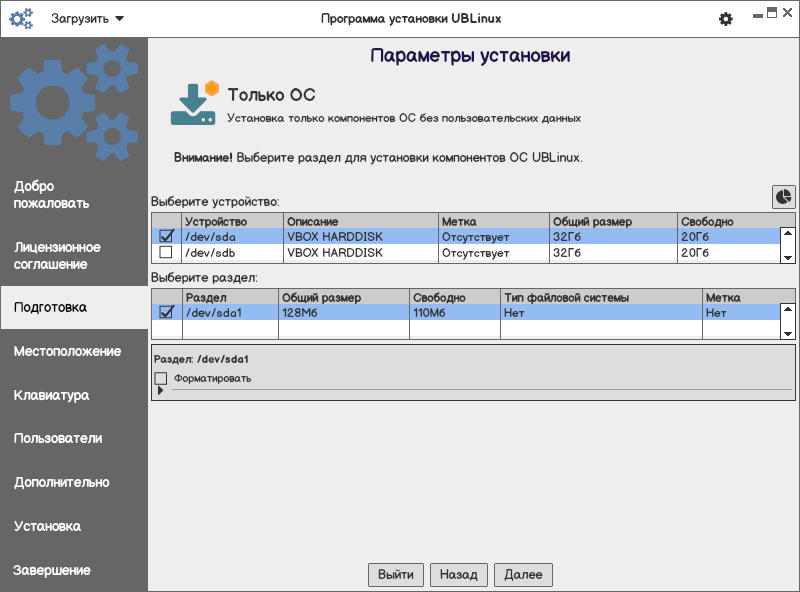Image resolution: width=800 pixels, height=592 pixels.
Task: Click the Выйти button
Action: (396, 575)
